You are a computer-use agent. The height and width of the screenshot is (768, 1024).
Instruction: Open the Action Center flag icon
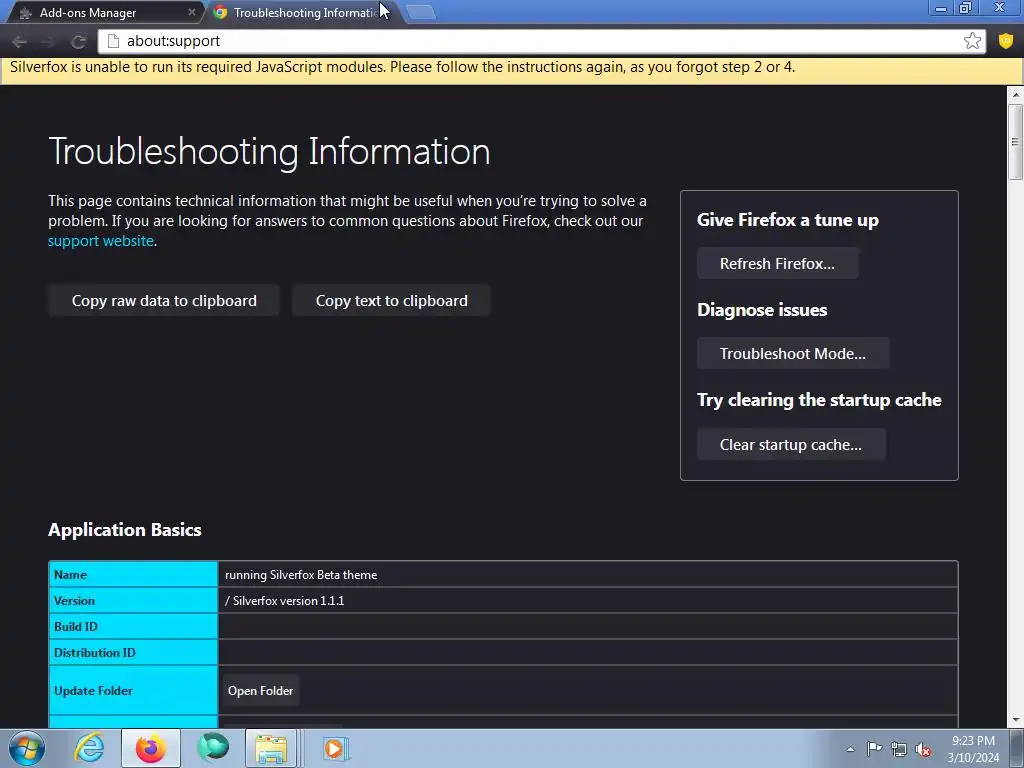(x=874, y=749)
